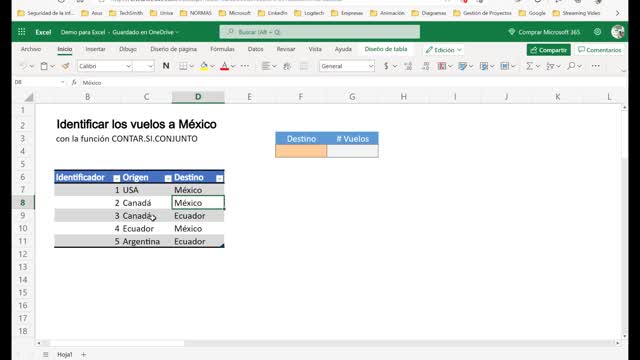This screenshot has height=360, width=640.
Task: Click the Borders icon
Action: (x=183, y=66)
